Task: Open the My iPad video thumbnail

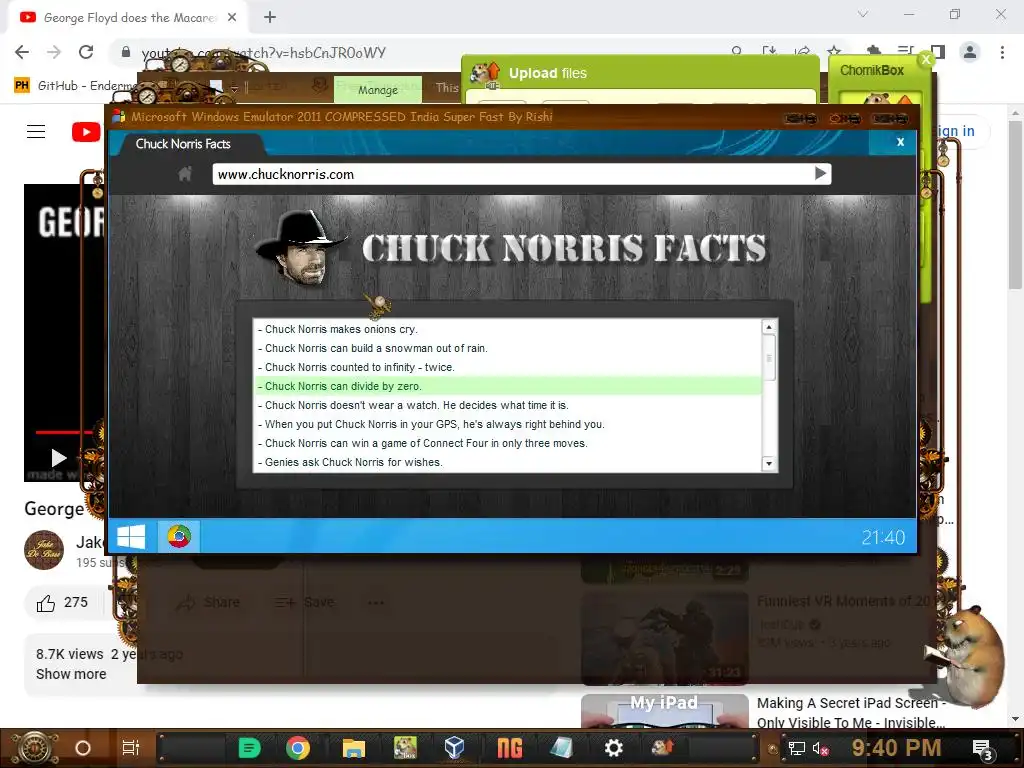Action: click(664, 711)
